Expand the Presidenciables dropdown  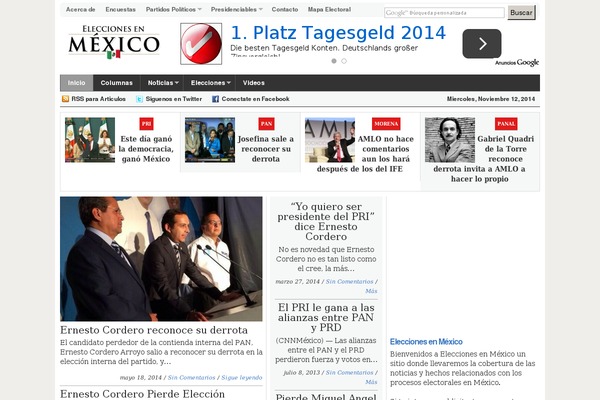(x=236, y=10)
